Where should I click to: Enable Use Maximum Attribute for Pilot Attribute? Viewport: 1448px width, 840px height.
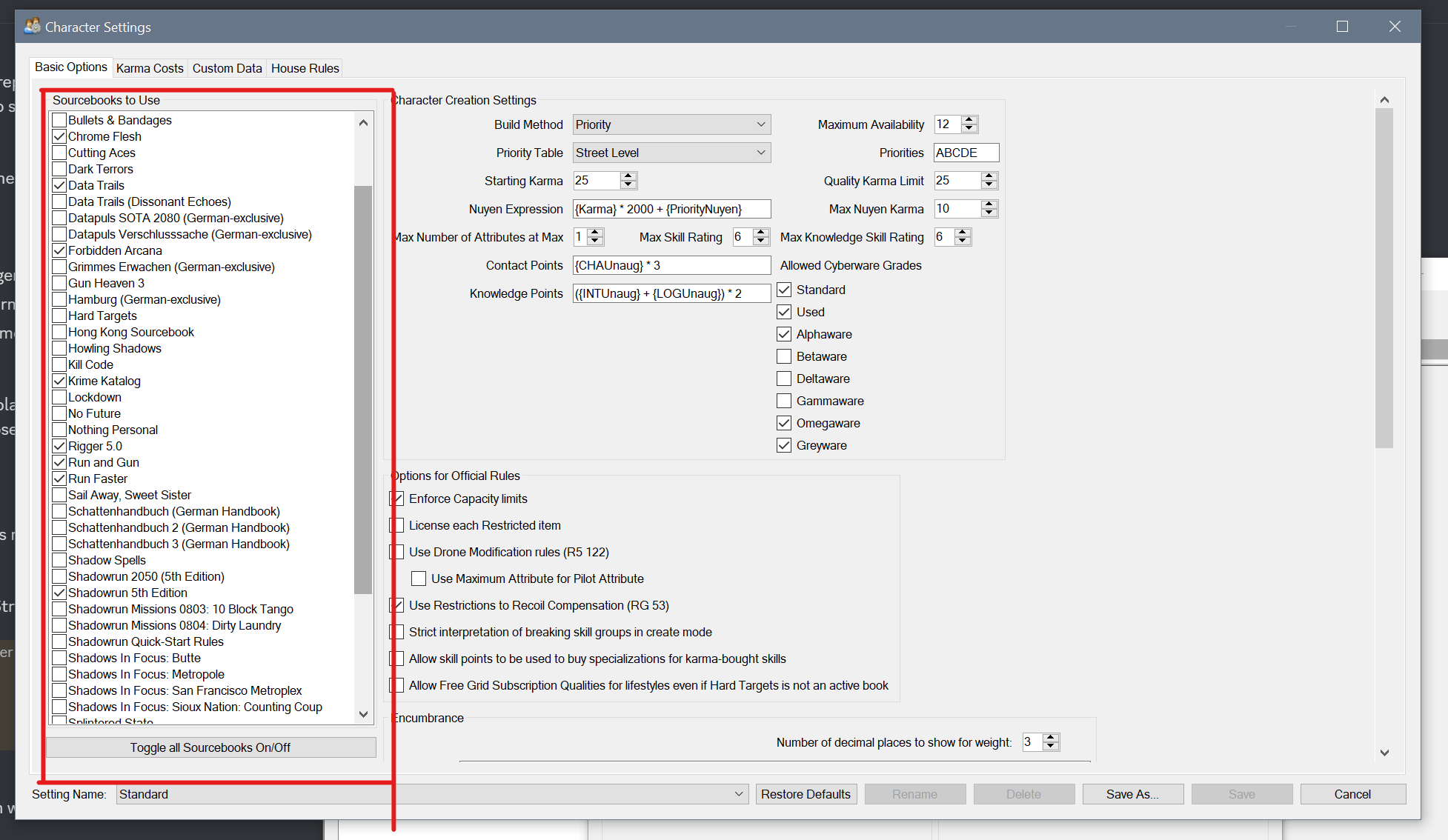(x=419, y=579)
